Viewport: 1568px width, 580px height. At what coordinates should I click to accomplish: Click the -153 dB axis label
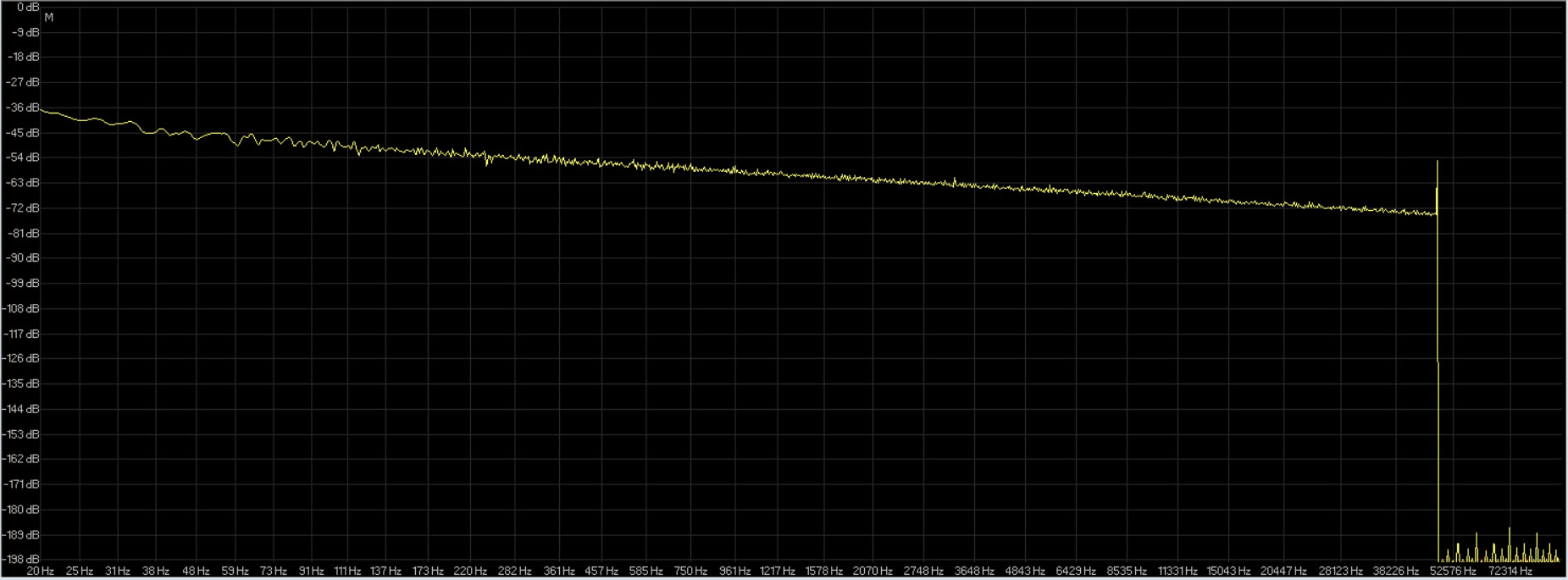click(21, 434)
